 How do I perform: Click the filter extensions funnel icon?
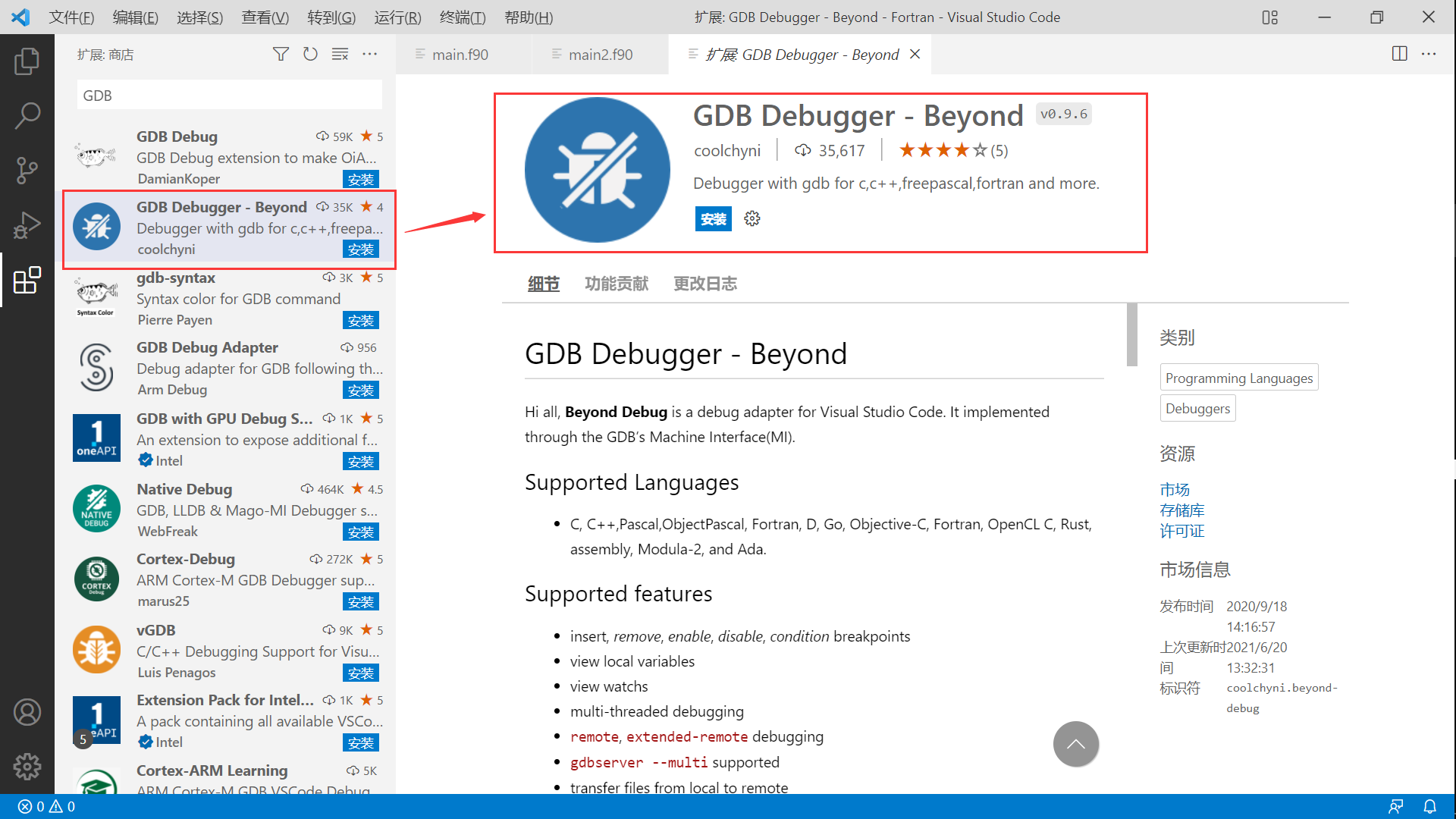point(281,54)
